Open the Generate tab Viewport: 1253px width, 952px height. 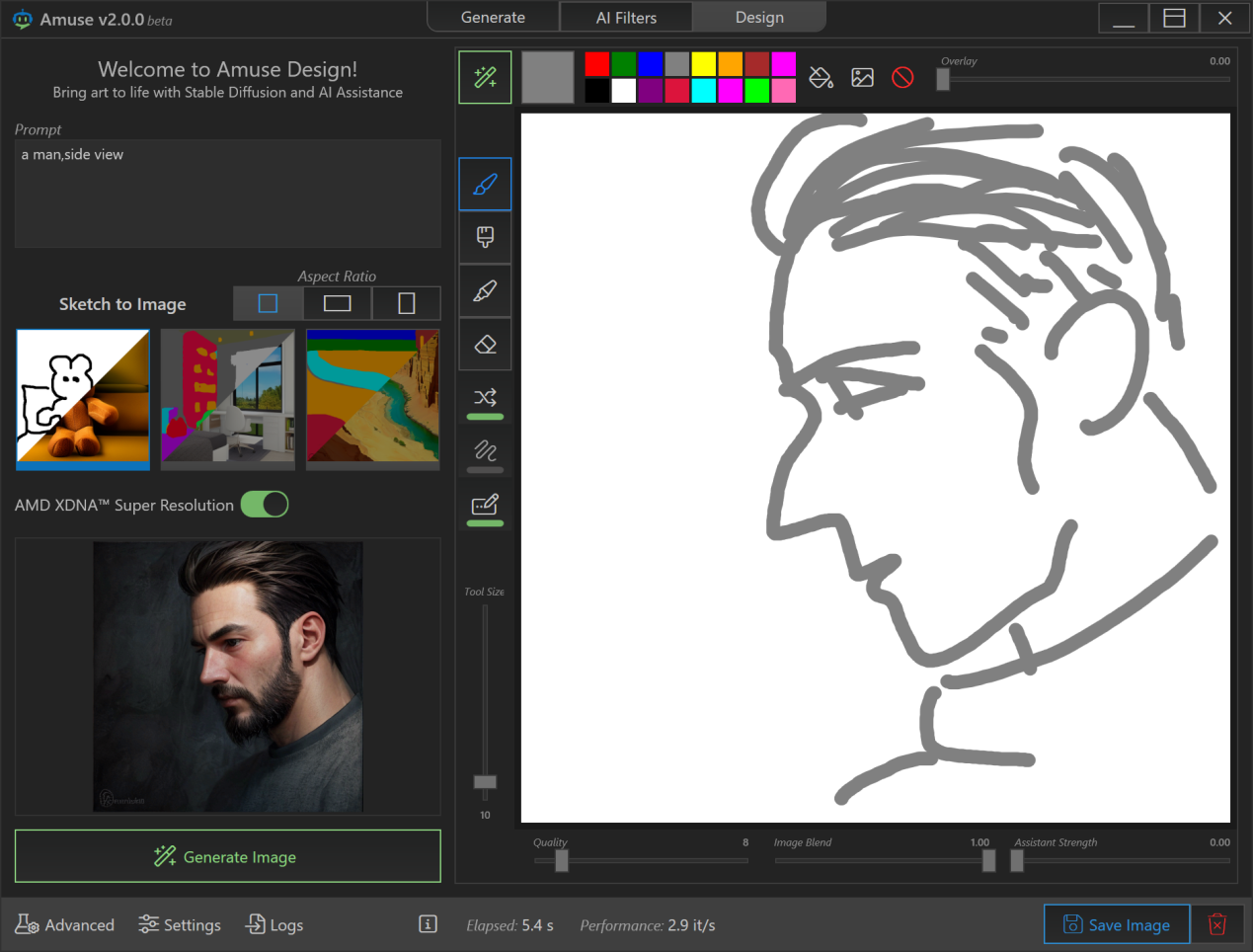coord(493,18)
